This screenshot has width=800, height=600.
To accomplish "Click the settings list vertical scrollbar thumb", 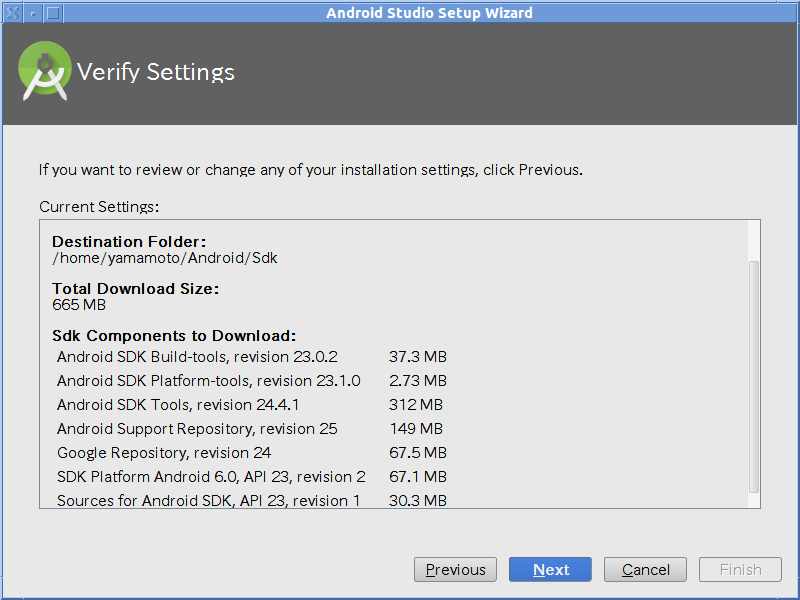I will (754, 377).
